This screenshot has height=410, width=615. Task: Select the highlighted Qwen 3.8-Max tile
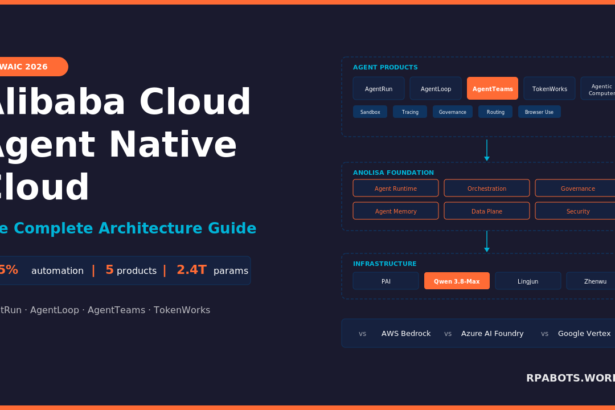pyautogui.click(x=457, y=281)
